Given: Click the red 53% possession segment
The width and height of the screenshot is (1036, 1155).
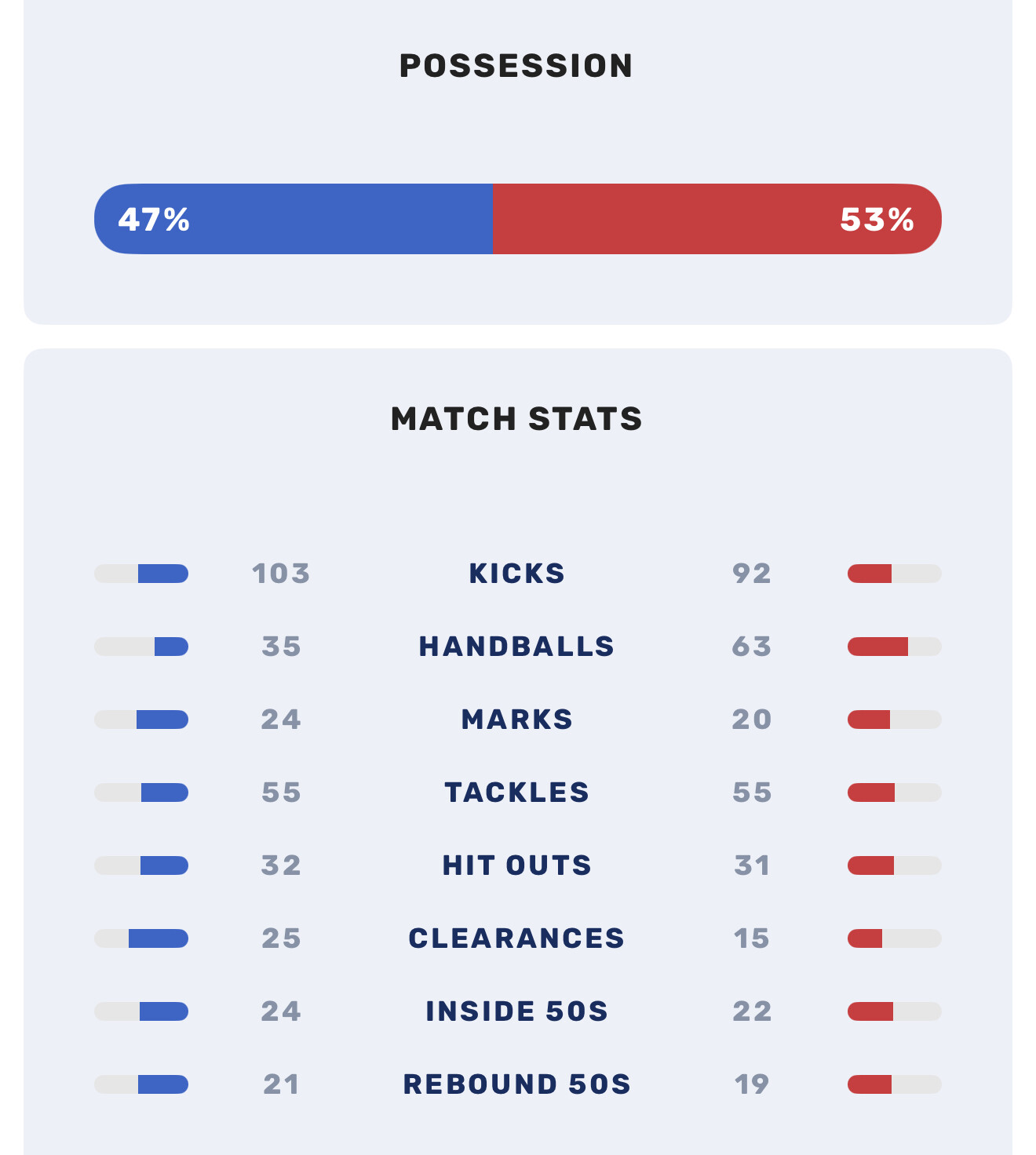Looking at the screenshot, I should (717, 219).
